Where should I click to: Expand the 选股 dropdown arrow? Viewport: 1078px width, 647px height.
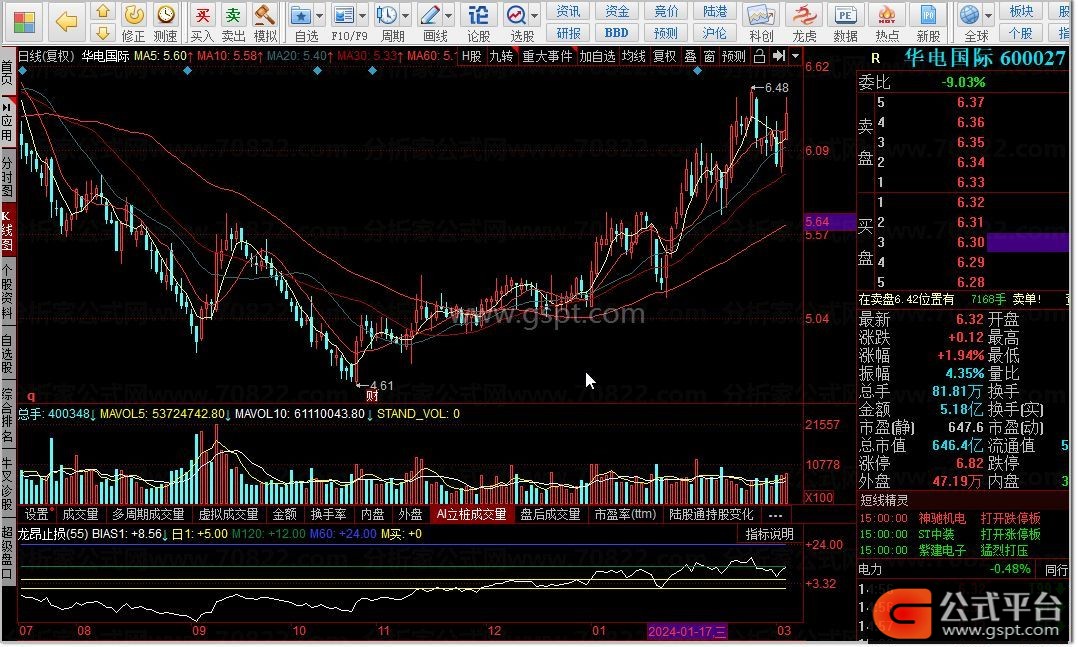534,15
